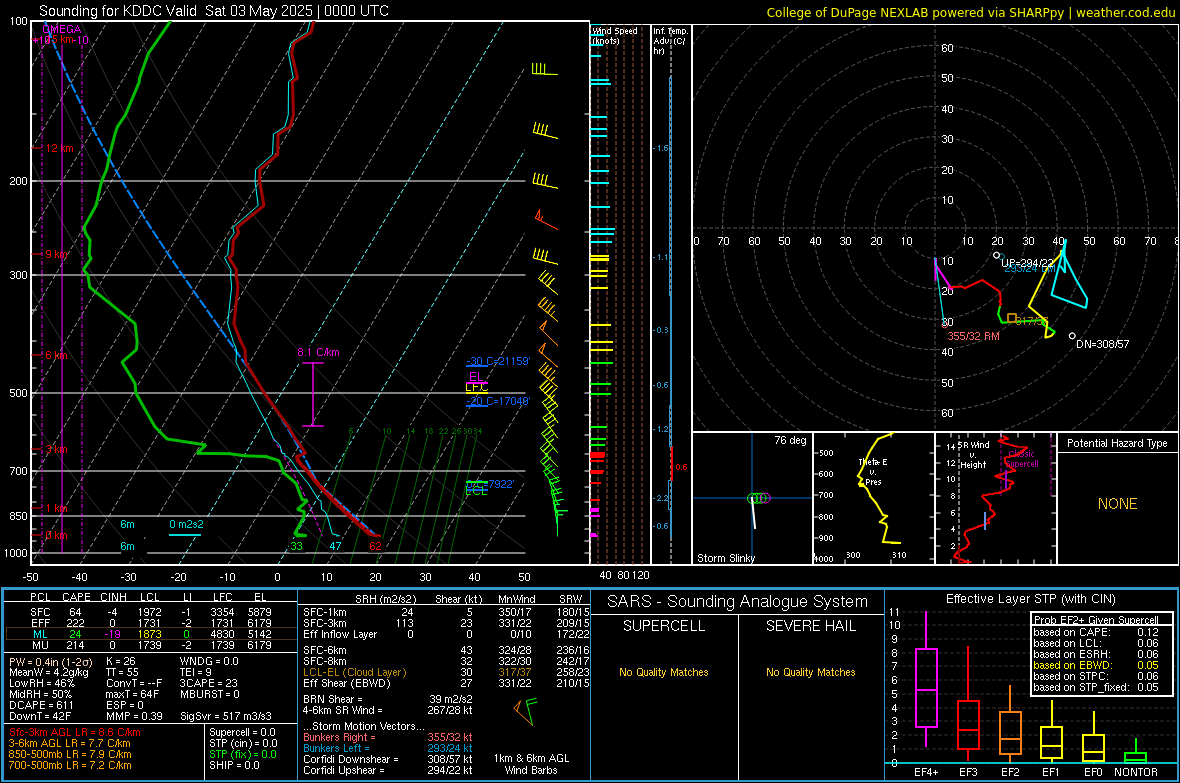Select the green surface dewpoint value 33
Image resolution: width=1180 pixels, height=783 pixels.
click(297, 546)
